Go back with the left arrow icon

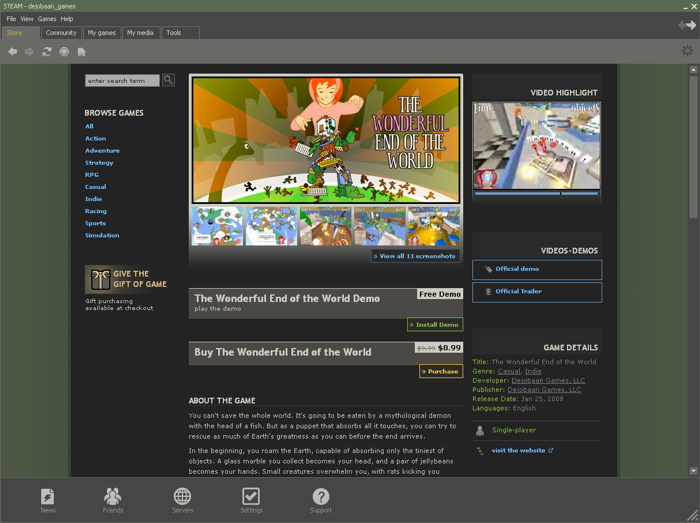point(12,52)
